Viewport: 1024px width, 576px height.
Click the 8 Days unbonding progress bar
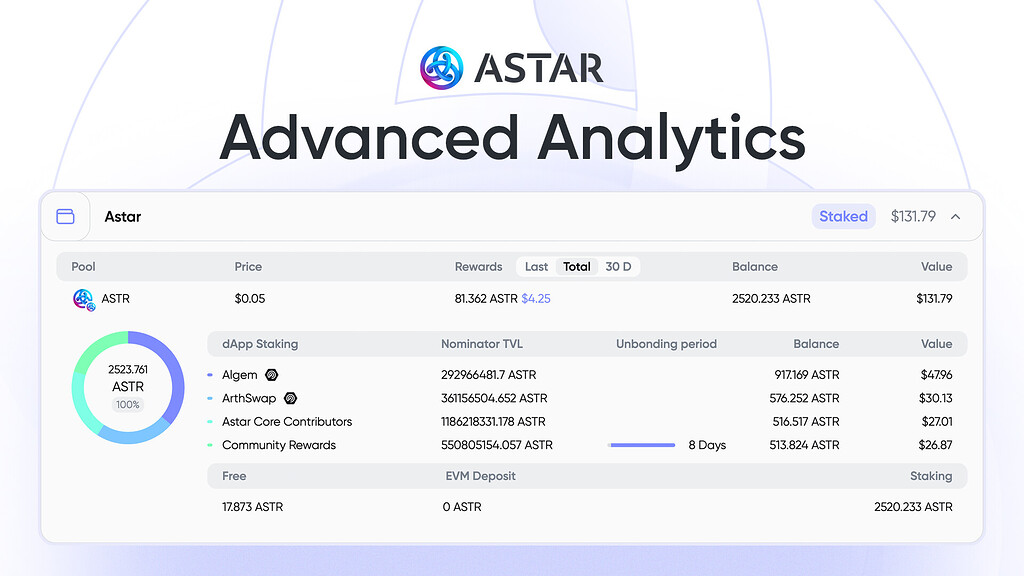[x=642, y=444]
